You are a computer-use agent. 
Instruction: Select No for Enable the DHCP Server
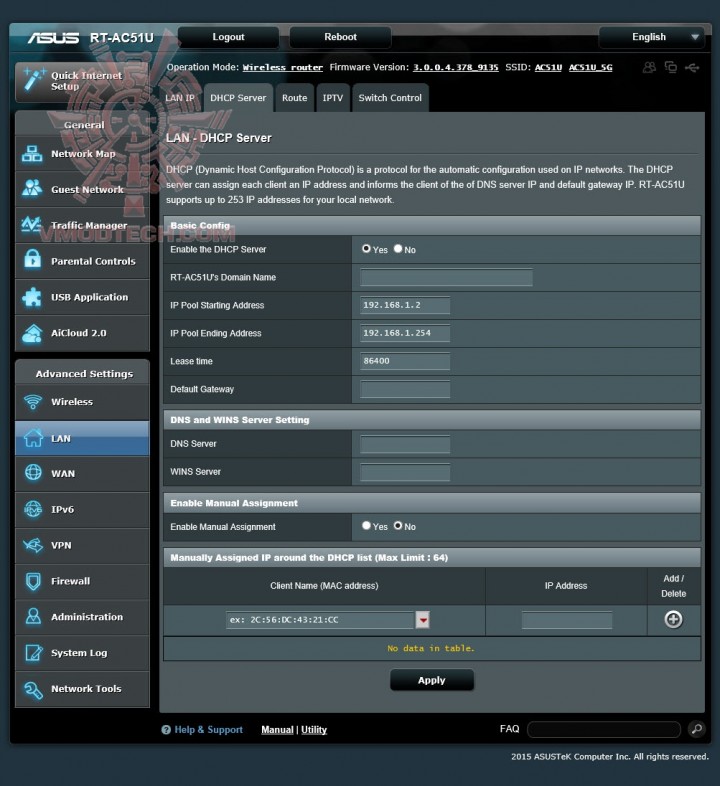tap(398, 249)
